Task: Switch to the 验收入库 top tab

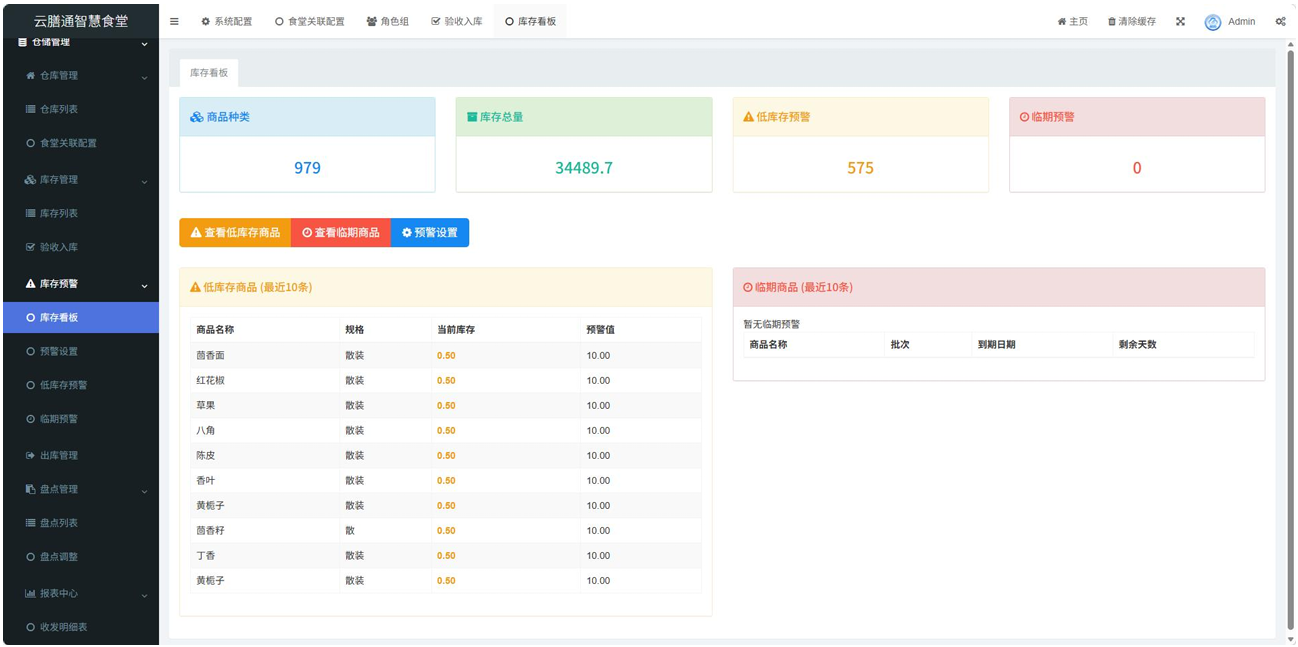Action: point(457,21)
